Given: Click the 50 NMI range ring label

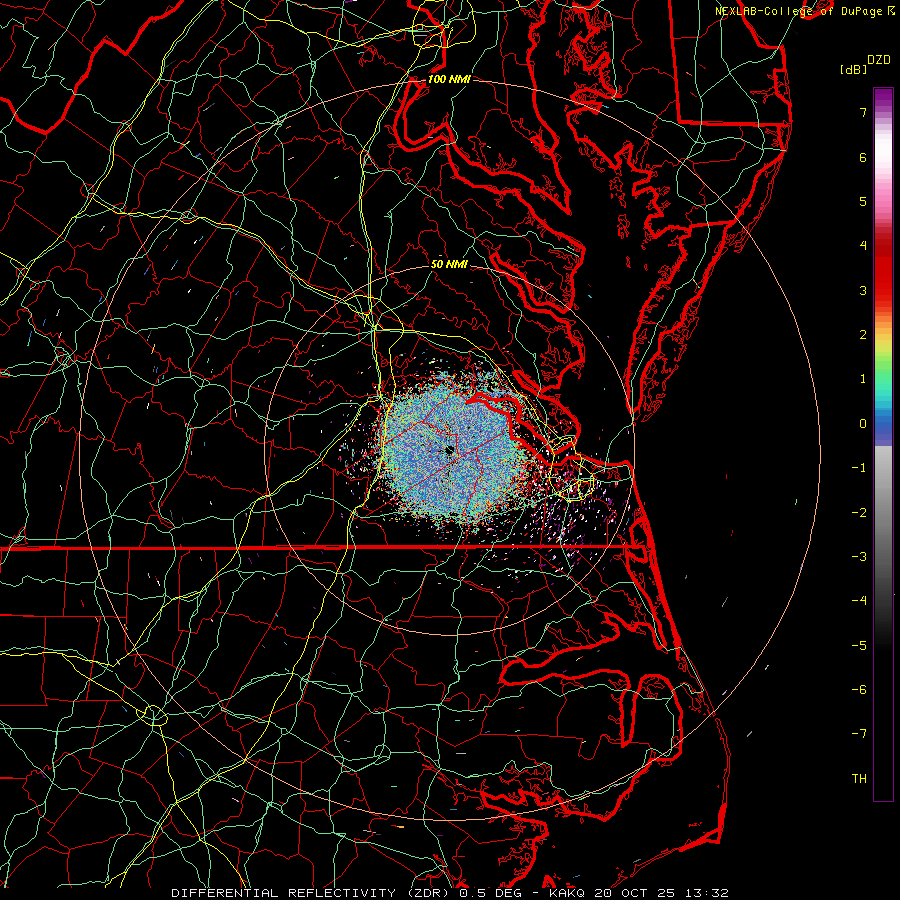Looking at the screenshot, I should click(449, 264).
